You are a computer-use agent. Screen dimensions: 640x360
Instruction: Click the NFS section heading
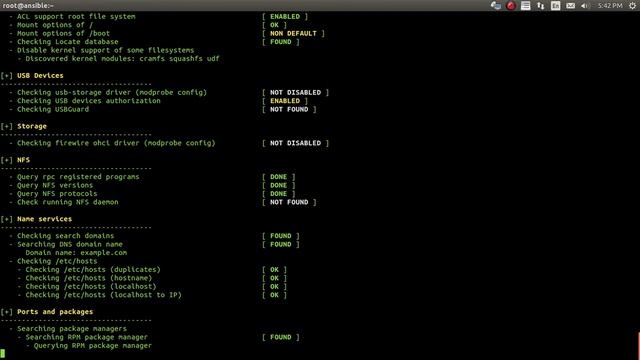tap(23, 160)
